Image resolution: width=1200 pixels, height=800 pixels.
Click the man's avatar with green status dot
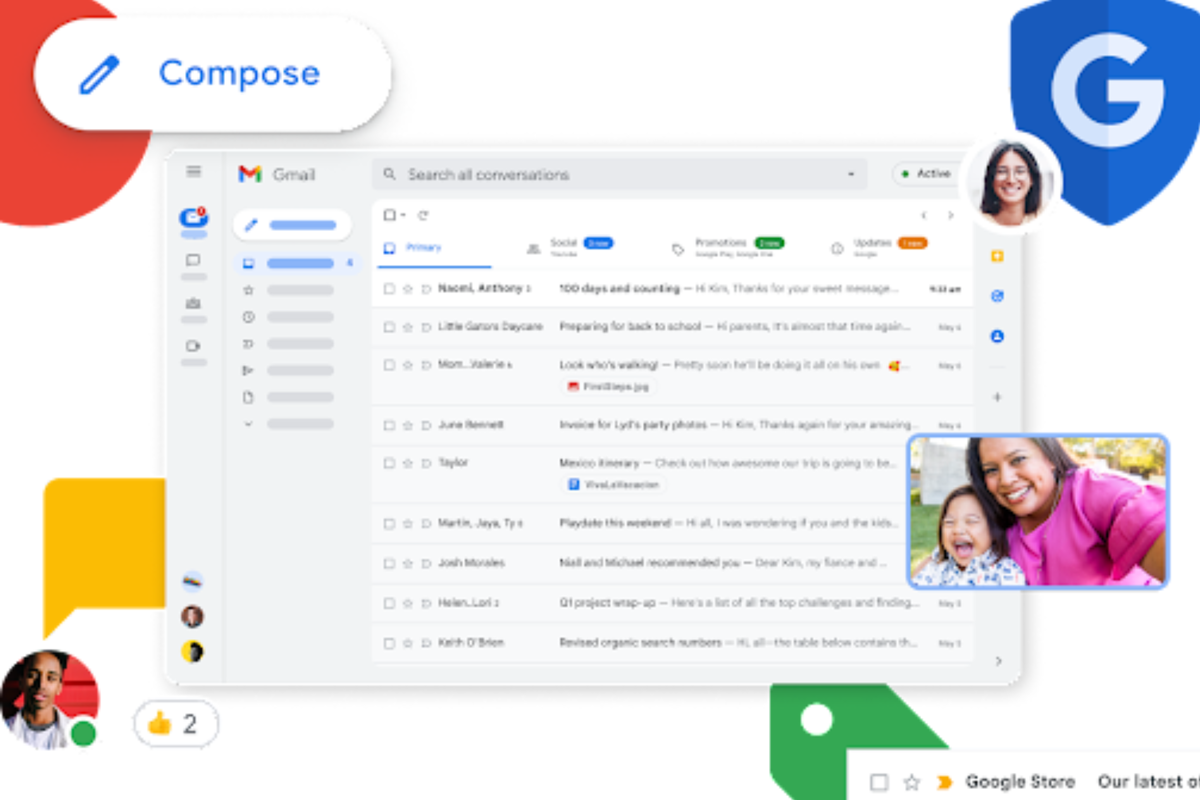click(x=50, y=700)
